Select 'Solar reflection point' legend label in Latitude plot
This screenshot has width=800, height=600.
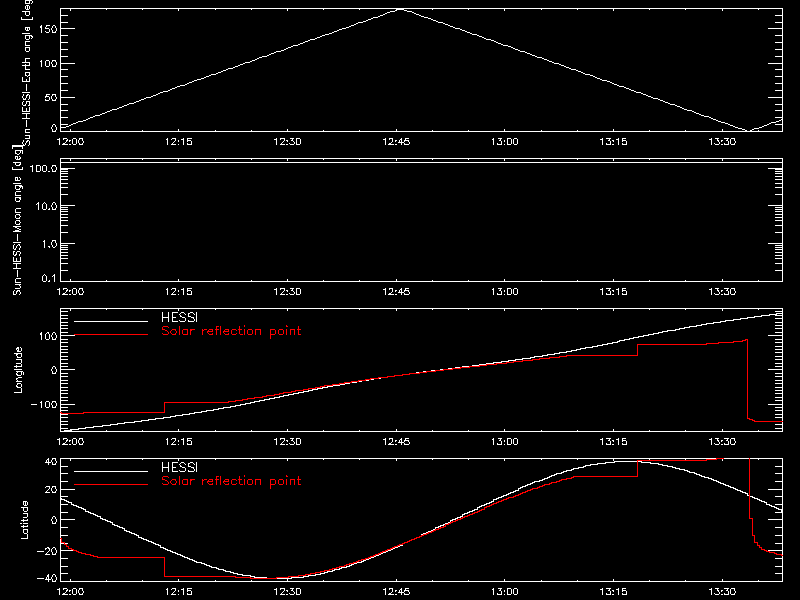click(x=231, y=481)
